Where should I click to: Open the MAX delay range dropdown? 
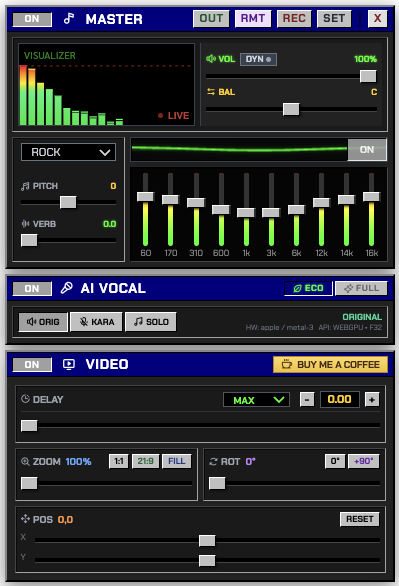(256, 400)
